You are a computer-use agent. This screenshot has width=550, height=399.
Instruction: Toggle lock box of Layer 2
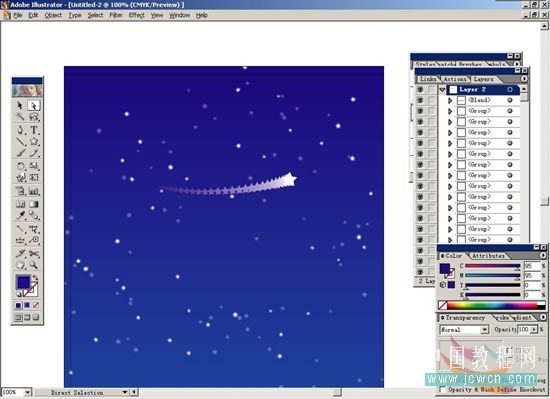[x=432, y=90]
